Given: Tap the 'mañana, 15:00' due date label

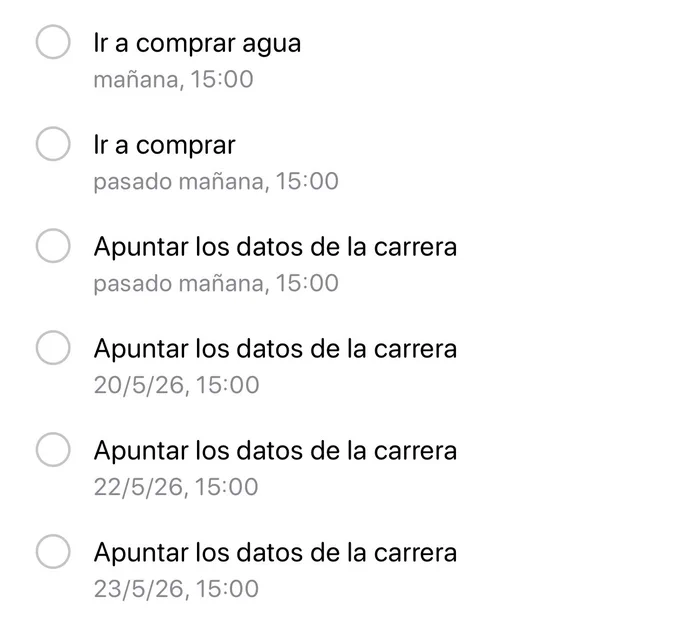Looking at the screenshot, I should coord(173,80).
